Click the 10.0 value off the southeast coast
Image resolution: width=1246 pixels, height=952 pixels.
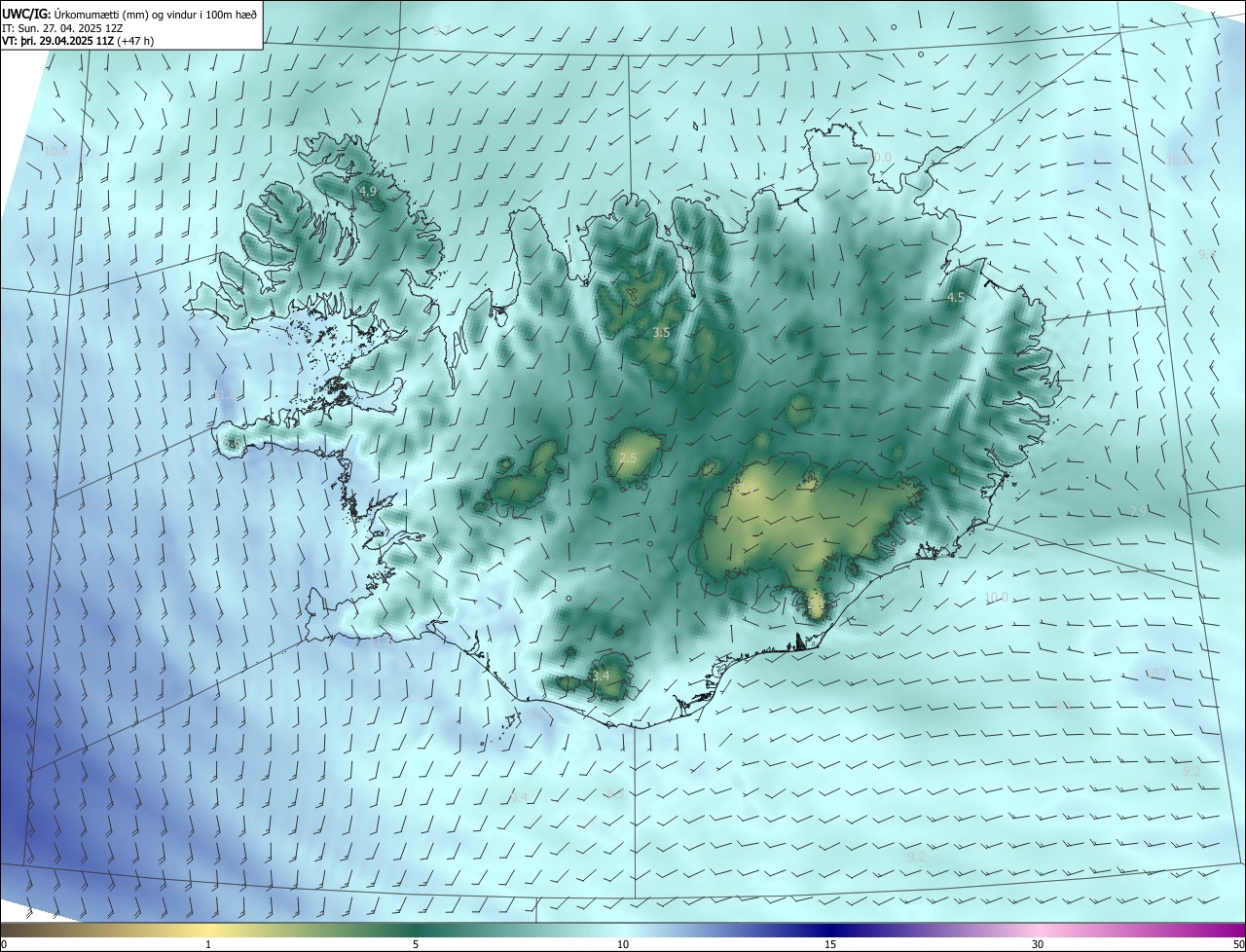996,598
